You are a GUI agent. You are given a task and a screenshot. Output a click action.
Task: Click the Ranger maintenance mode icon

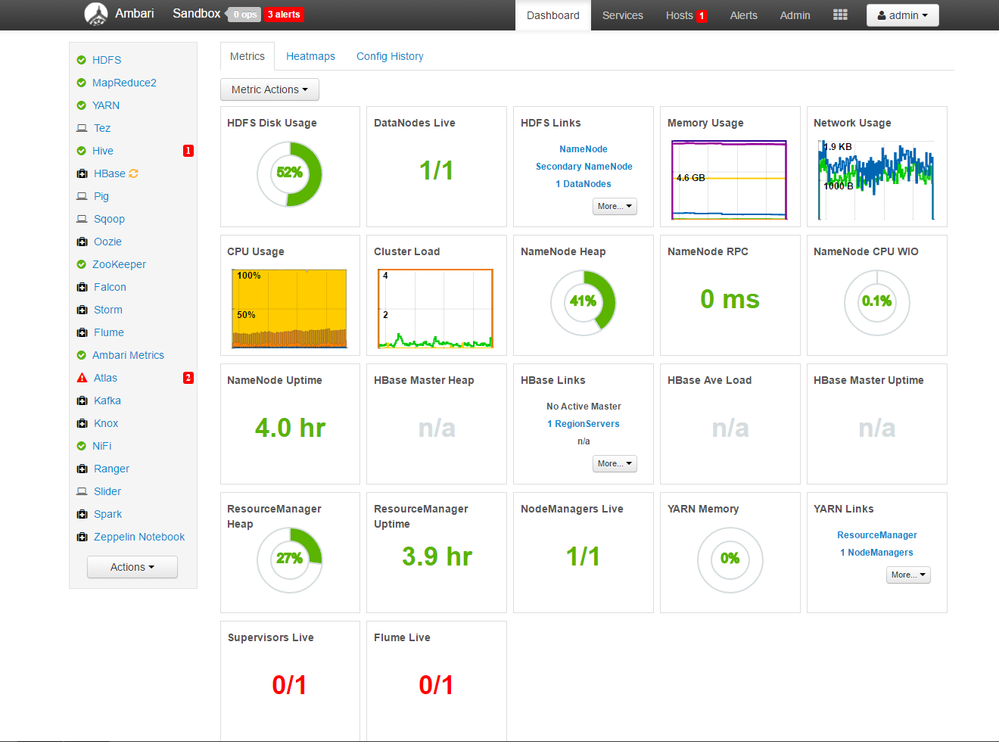82,469
